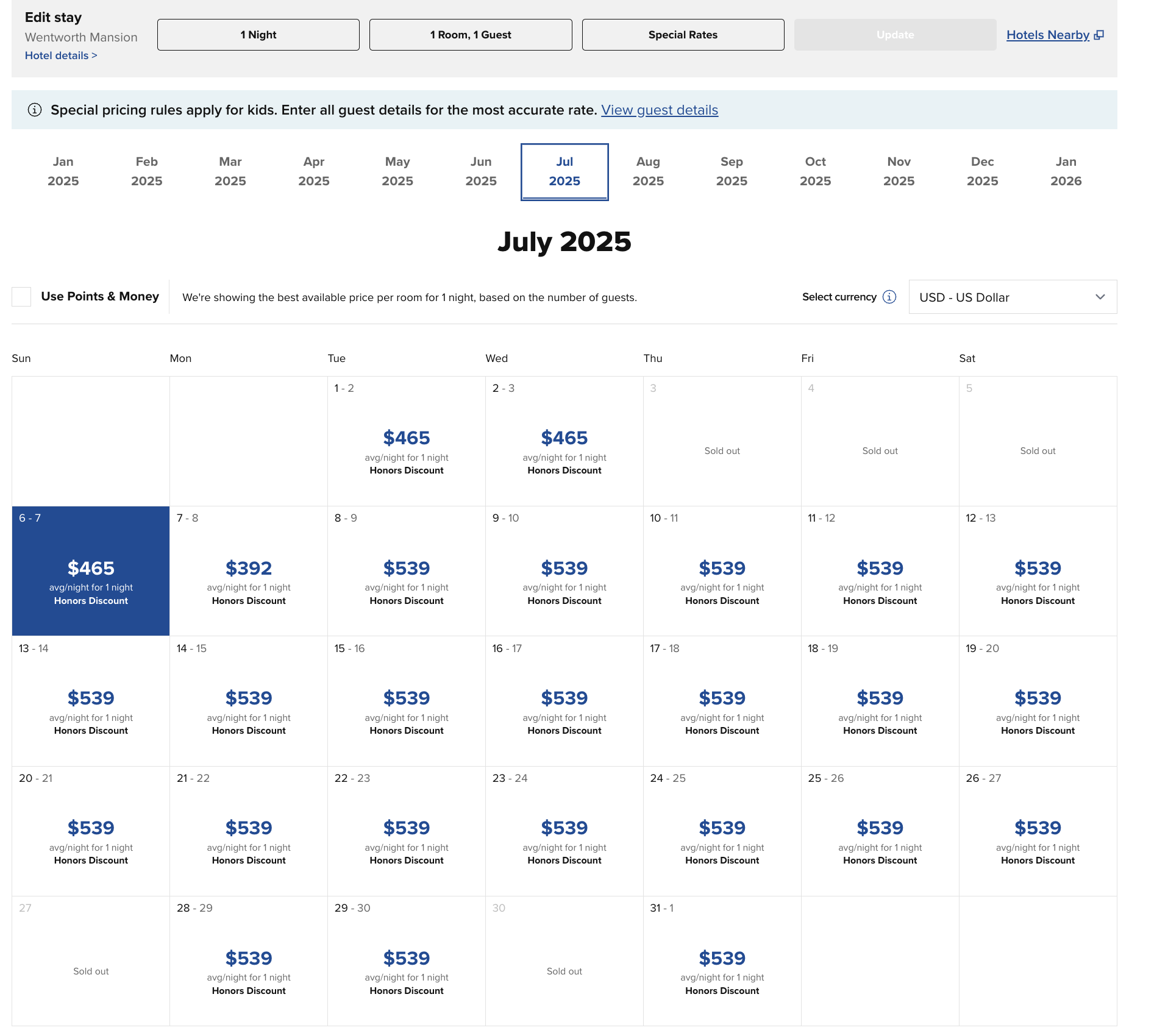Click external link icon next to Hotels Nearby
Image resolution: width=1168 pixels, height=1036 pixels.
(1099, 35)
